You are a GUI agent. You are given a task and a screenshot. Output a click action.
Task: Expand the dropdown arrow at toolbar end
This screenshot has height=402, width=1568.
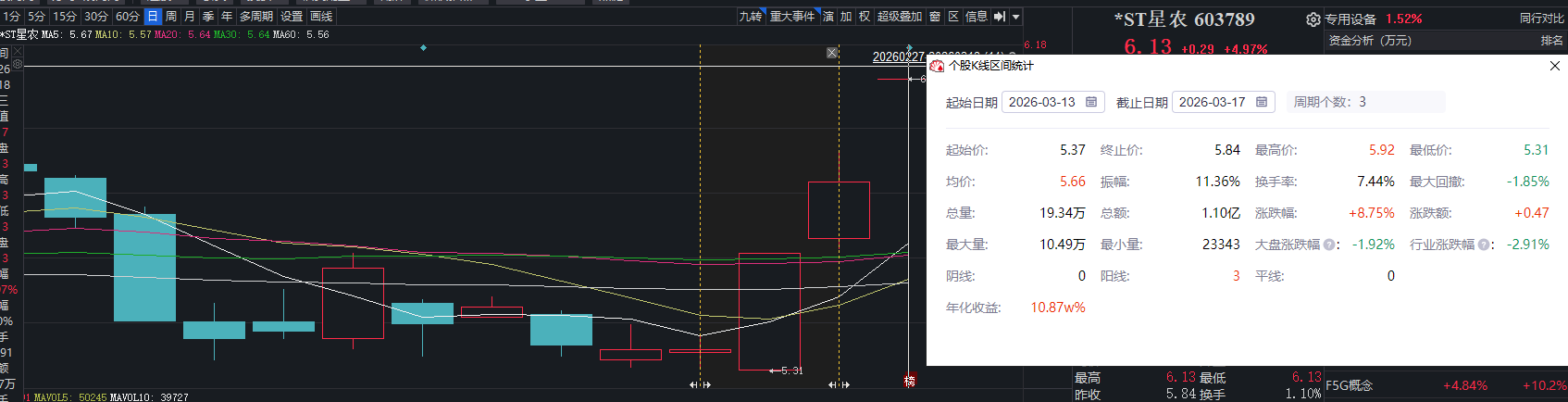(1015, 17)
